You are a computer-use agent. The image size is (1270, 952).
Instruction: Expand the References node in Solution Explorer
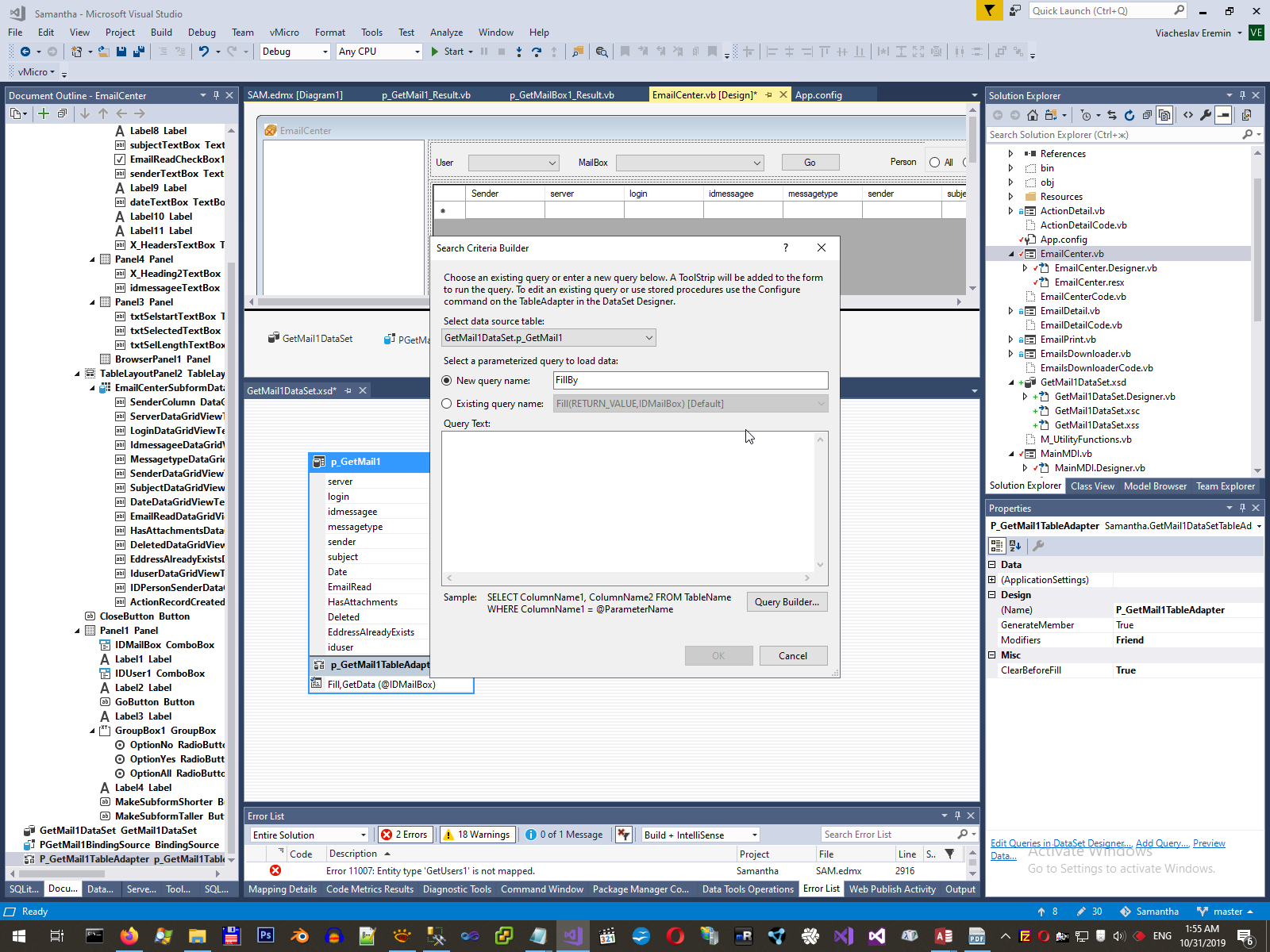pyautogui.click(x=1010, y=154)
